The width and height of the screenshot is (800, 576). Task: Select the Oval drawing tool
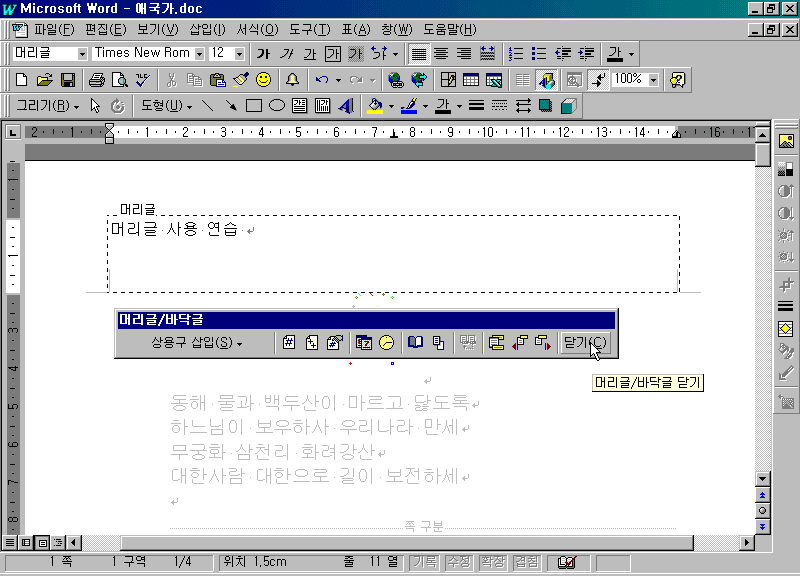coord(277,106)
